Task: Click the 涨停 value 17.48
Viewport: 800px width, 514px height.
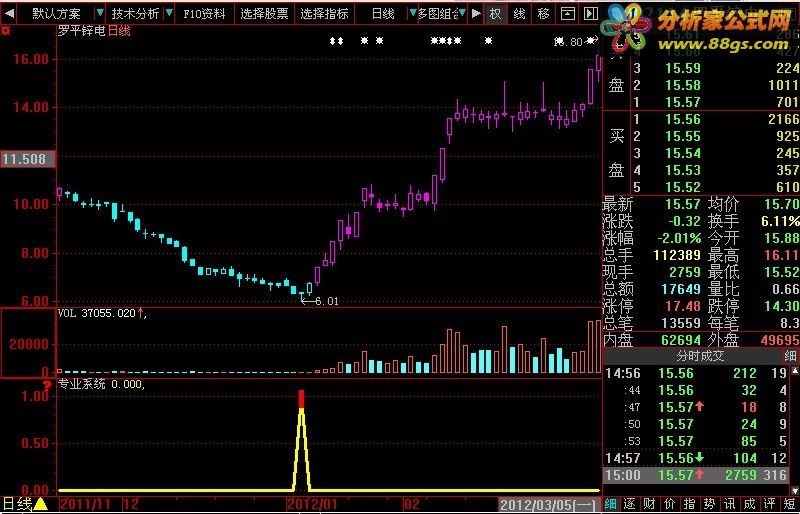Action: (x=683, y=306)
